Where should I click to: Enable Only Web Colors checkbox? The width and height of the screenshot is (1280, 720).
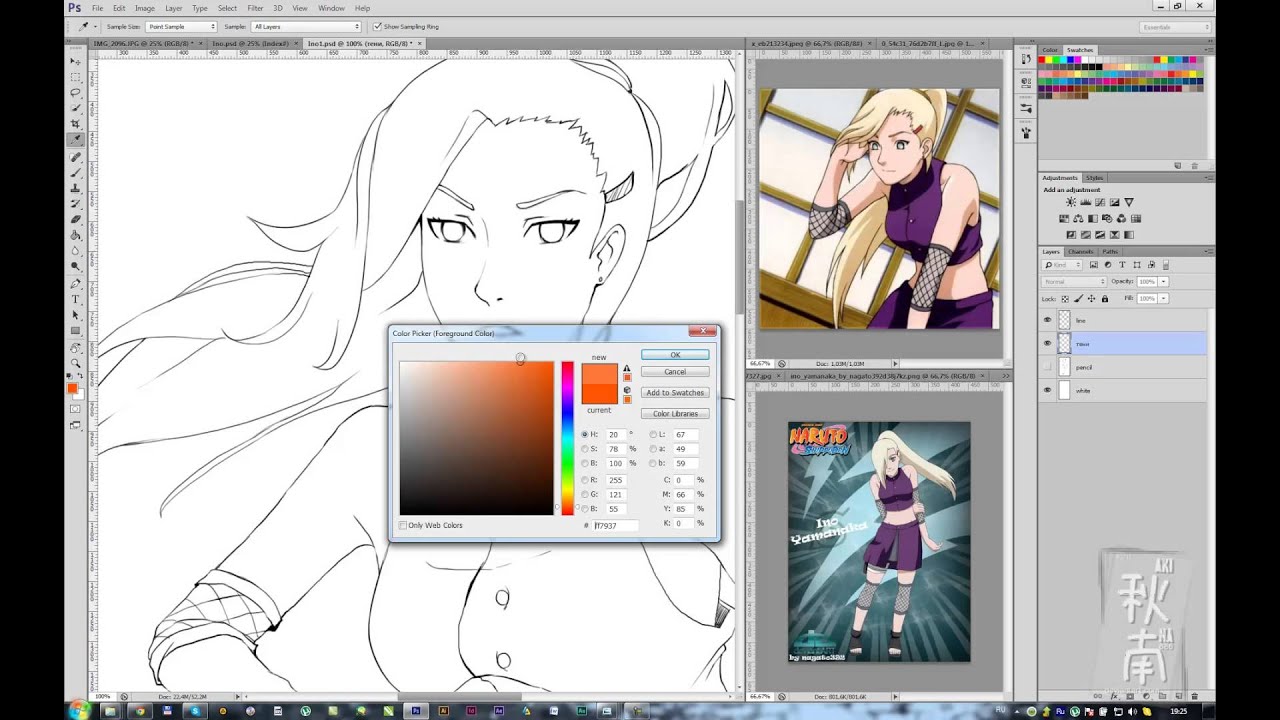(x=403, y=525)
